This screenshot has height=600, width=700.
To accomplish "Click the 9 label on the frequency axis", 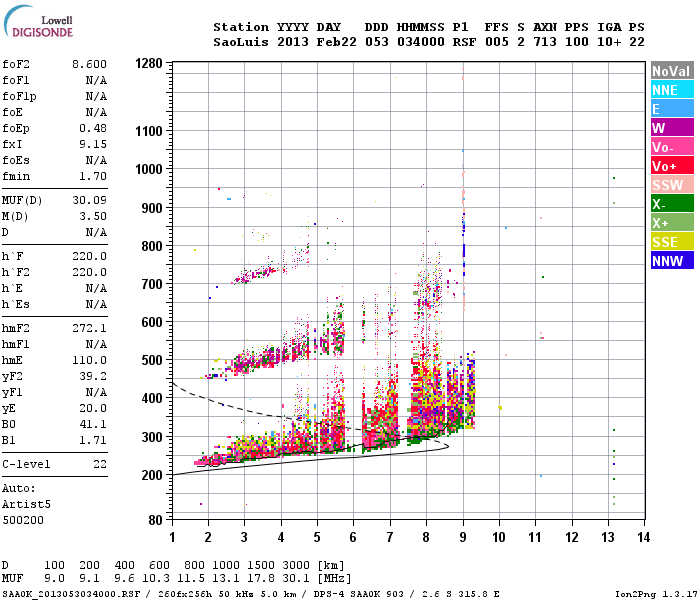I will 463,537.
